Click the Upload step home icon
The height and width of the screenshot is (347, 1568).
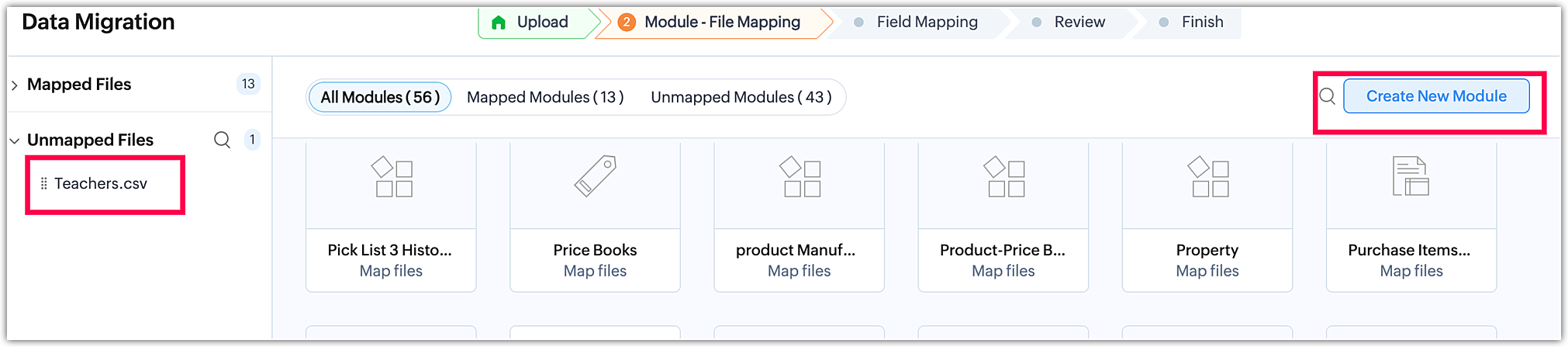click(x=499, y=23)
